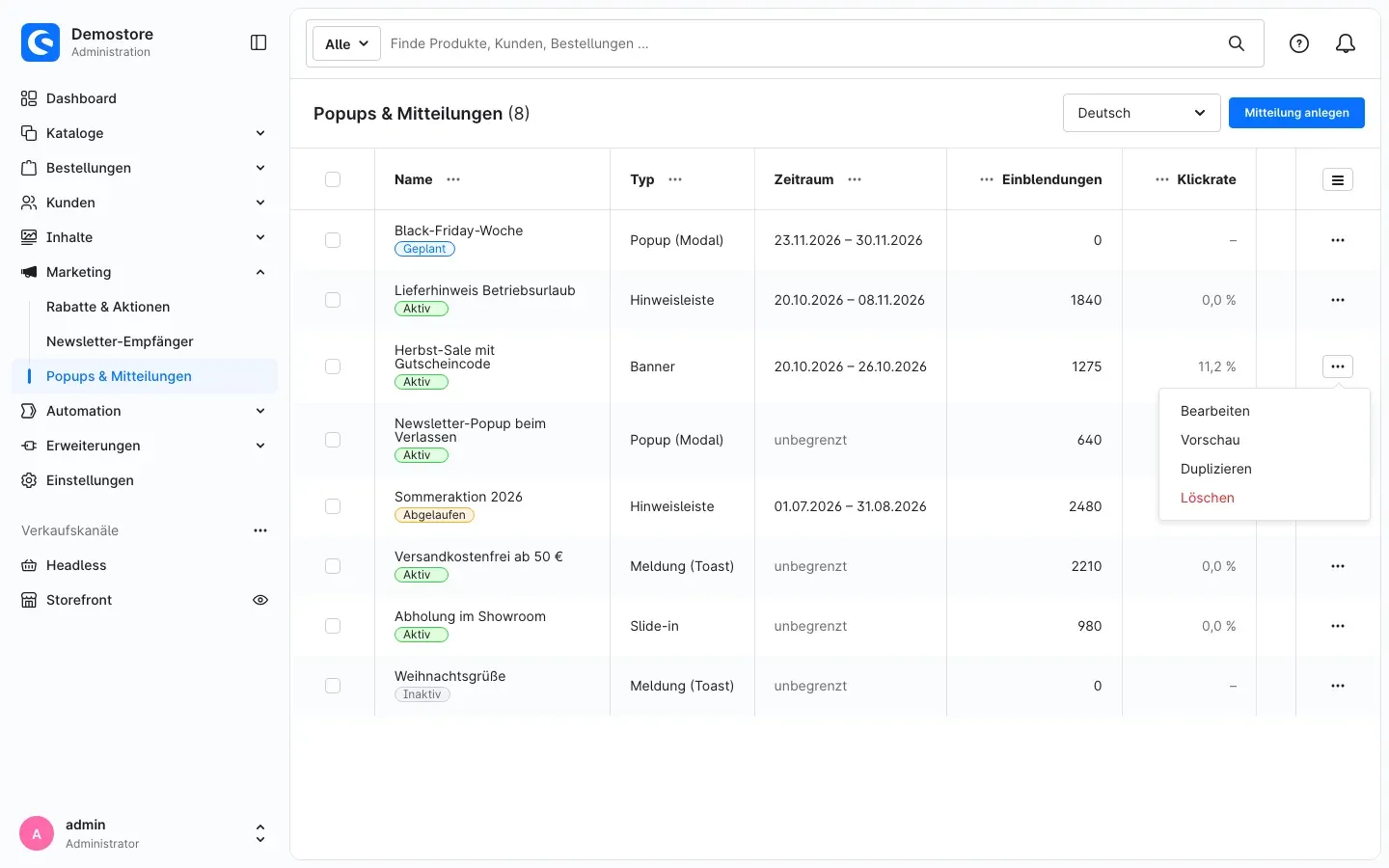This screenshot has width=1389, height=868.
Task: Expand the Bestellungen menu
Action: point(145,168)
